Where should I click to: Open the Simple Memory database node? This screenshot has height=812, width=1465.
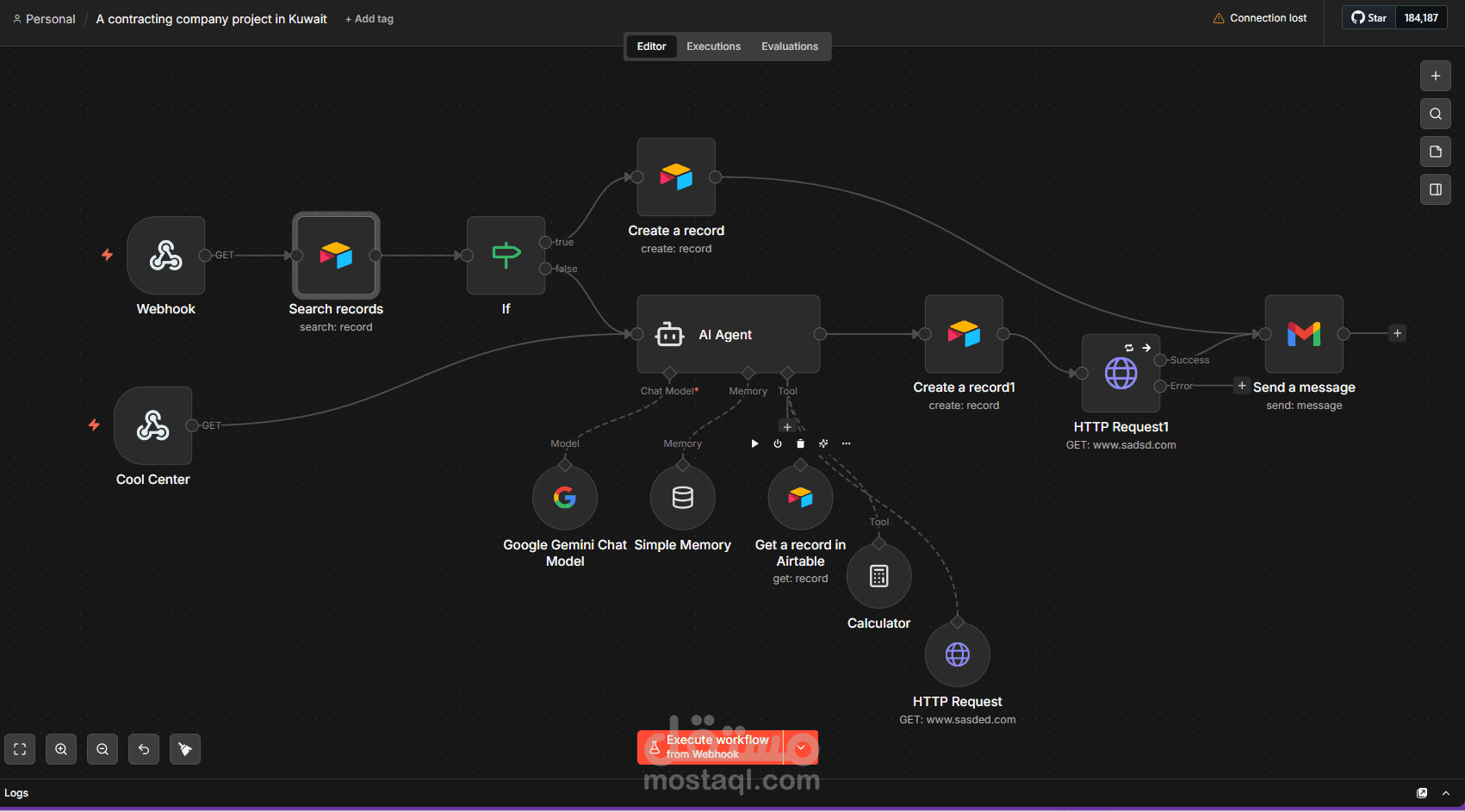click(683, 498)
